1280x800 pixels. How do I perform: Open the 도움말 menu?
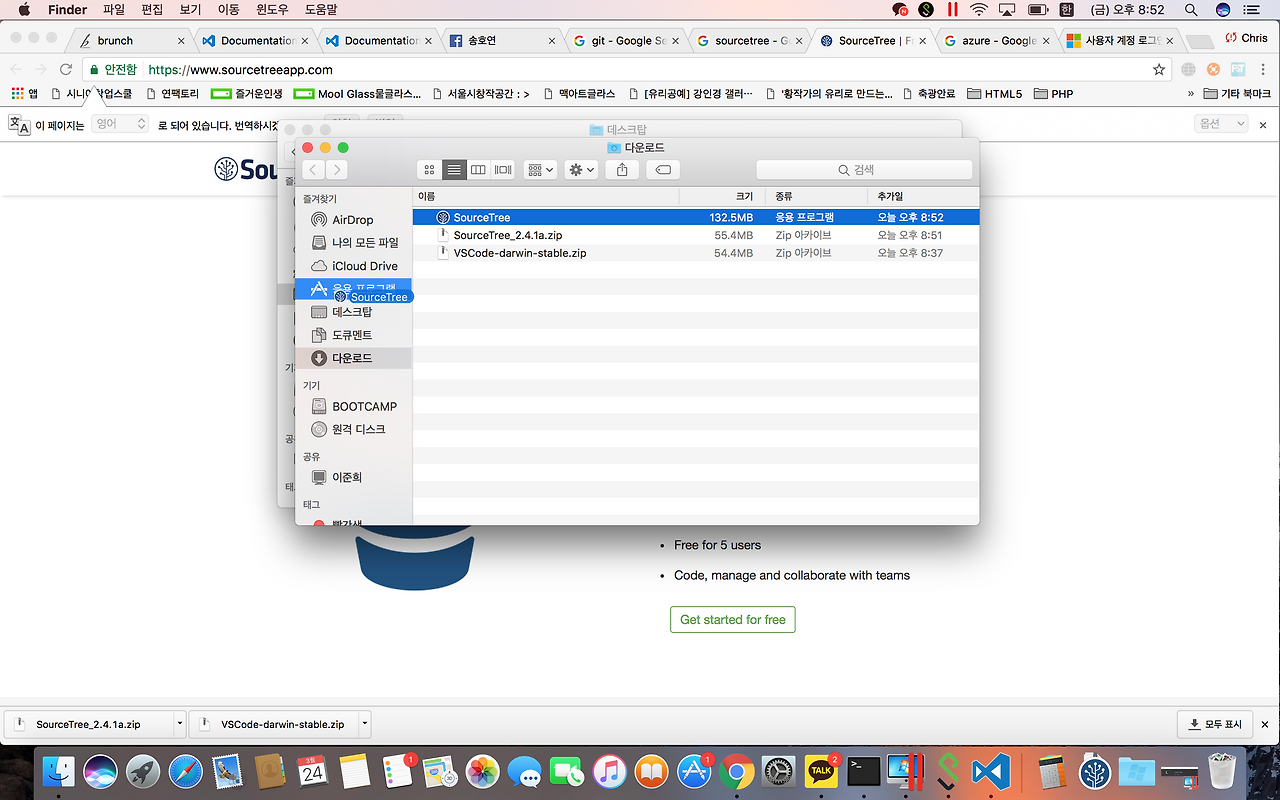pyautogui.click(x=321, y=10)
